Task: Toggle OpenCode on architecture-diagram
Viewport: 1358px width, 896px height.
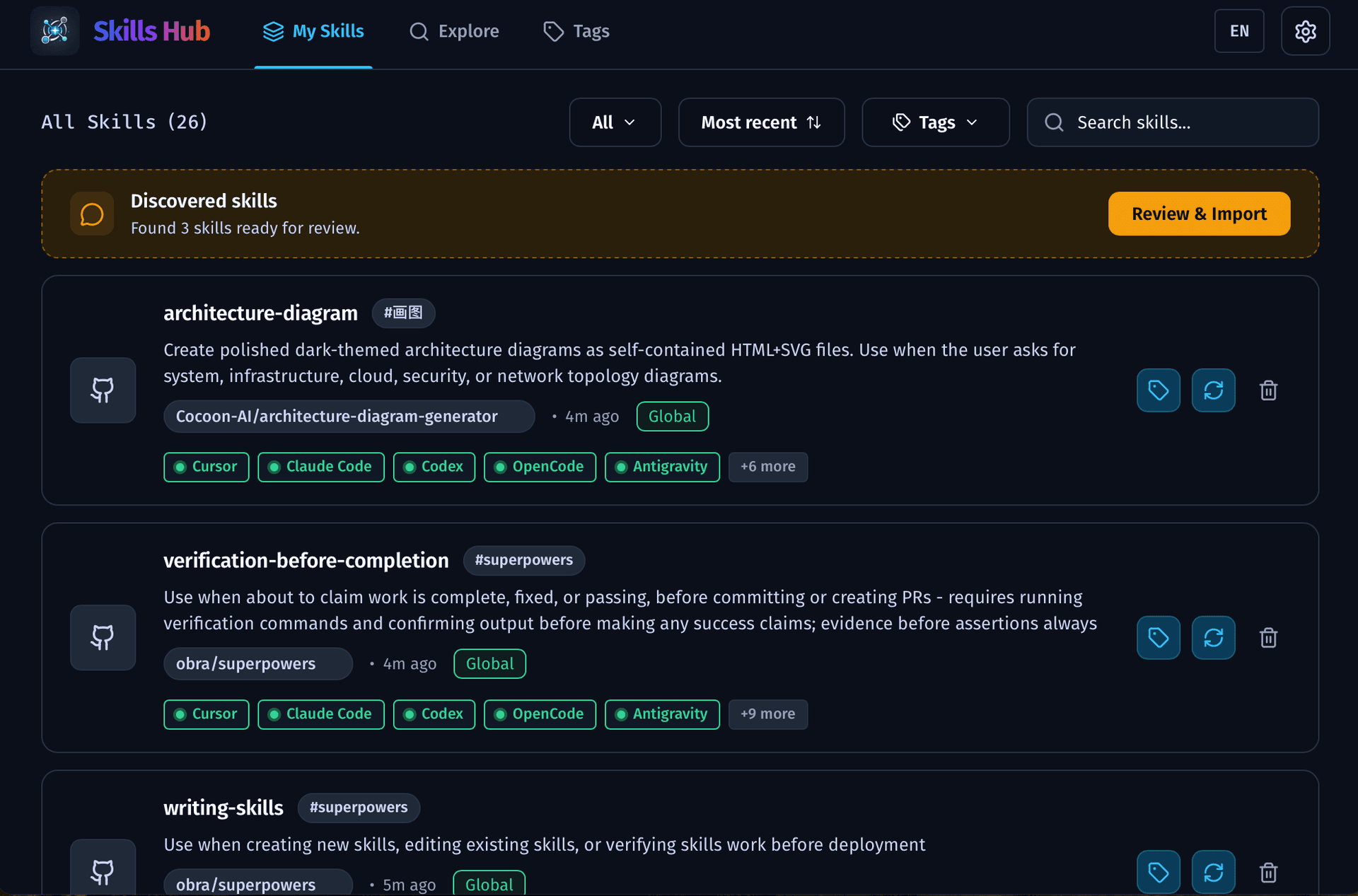Action: 540,467
